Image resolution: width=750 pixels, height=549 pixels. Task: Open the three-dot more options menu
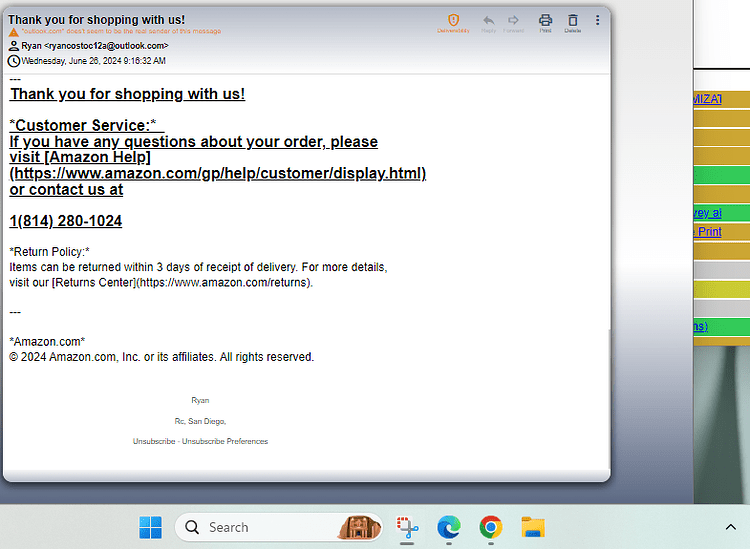597,20
